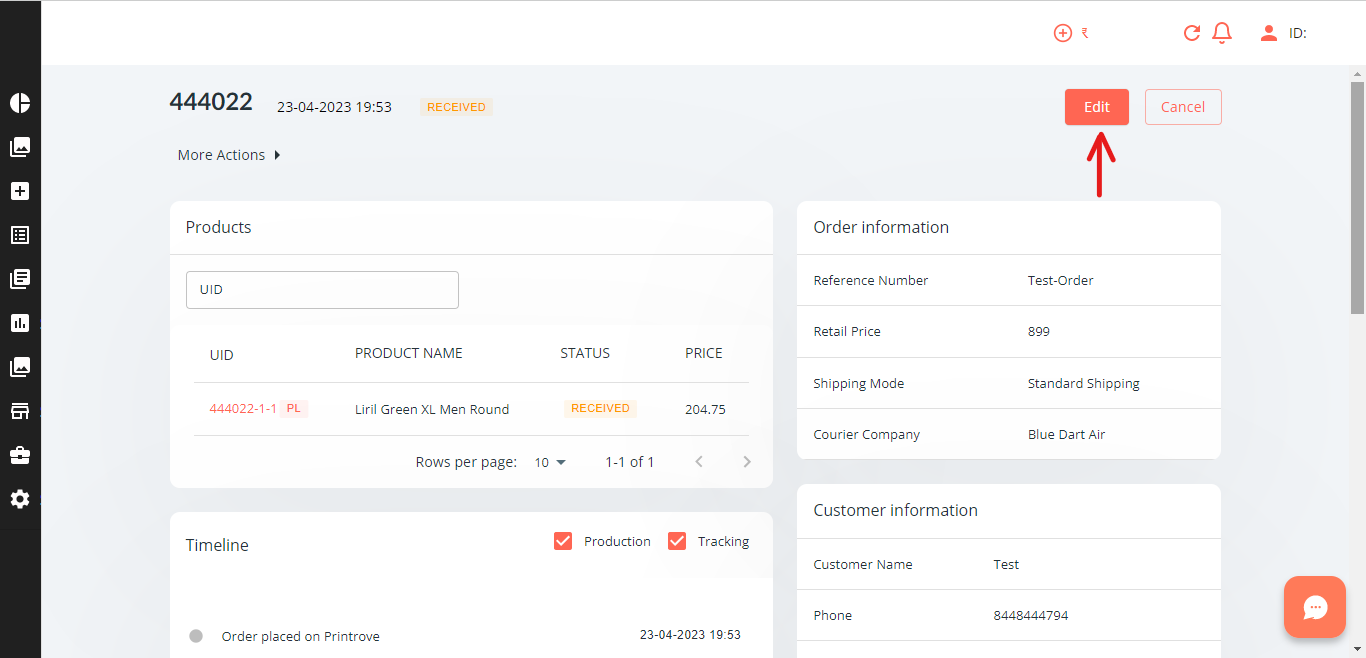Screen dimensions: 1366x658
Task: Click the Customer information card heading
Action: 895,510
